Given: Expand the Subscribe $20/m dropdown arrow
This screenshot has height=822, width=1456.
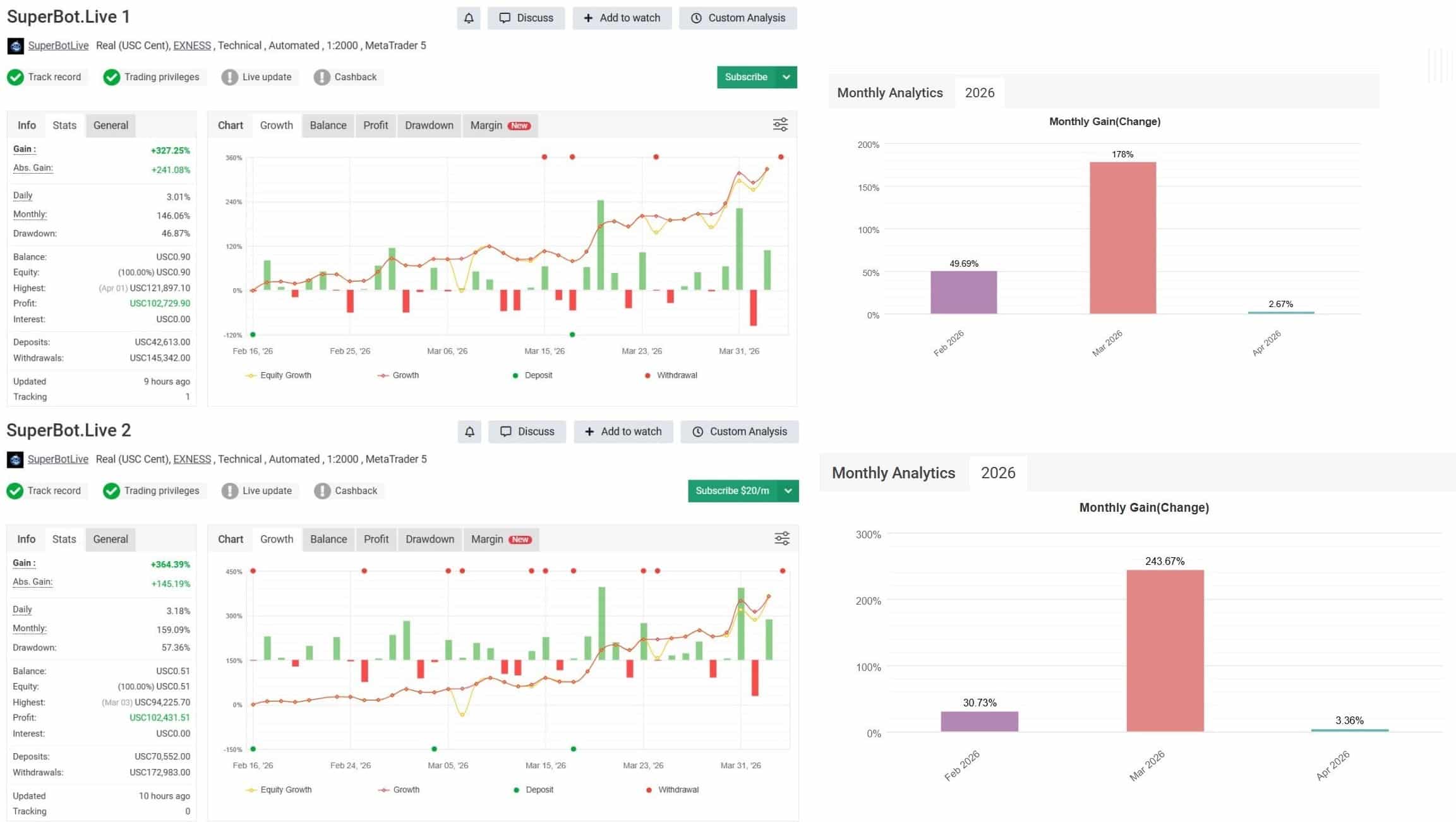Looking at the screenshot, I should point(788,491).
